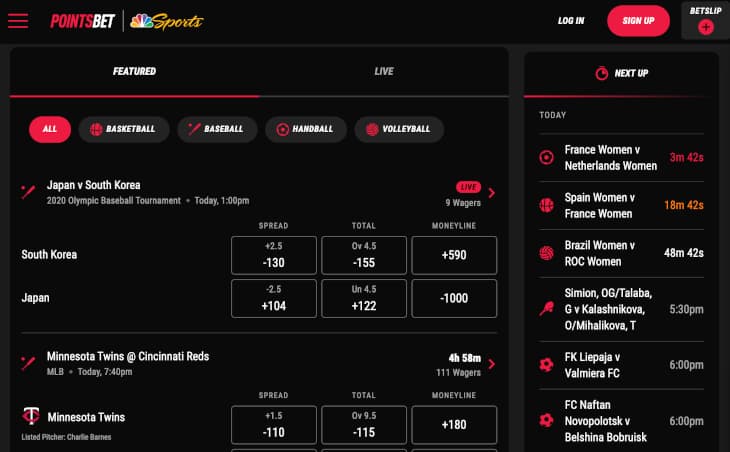Click '4h 58m' countdown text
The image size is (730, 452).
[465, 358]
